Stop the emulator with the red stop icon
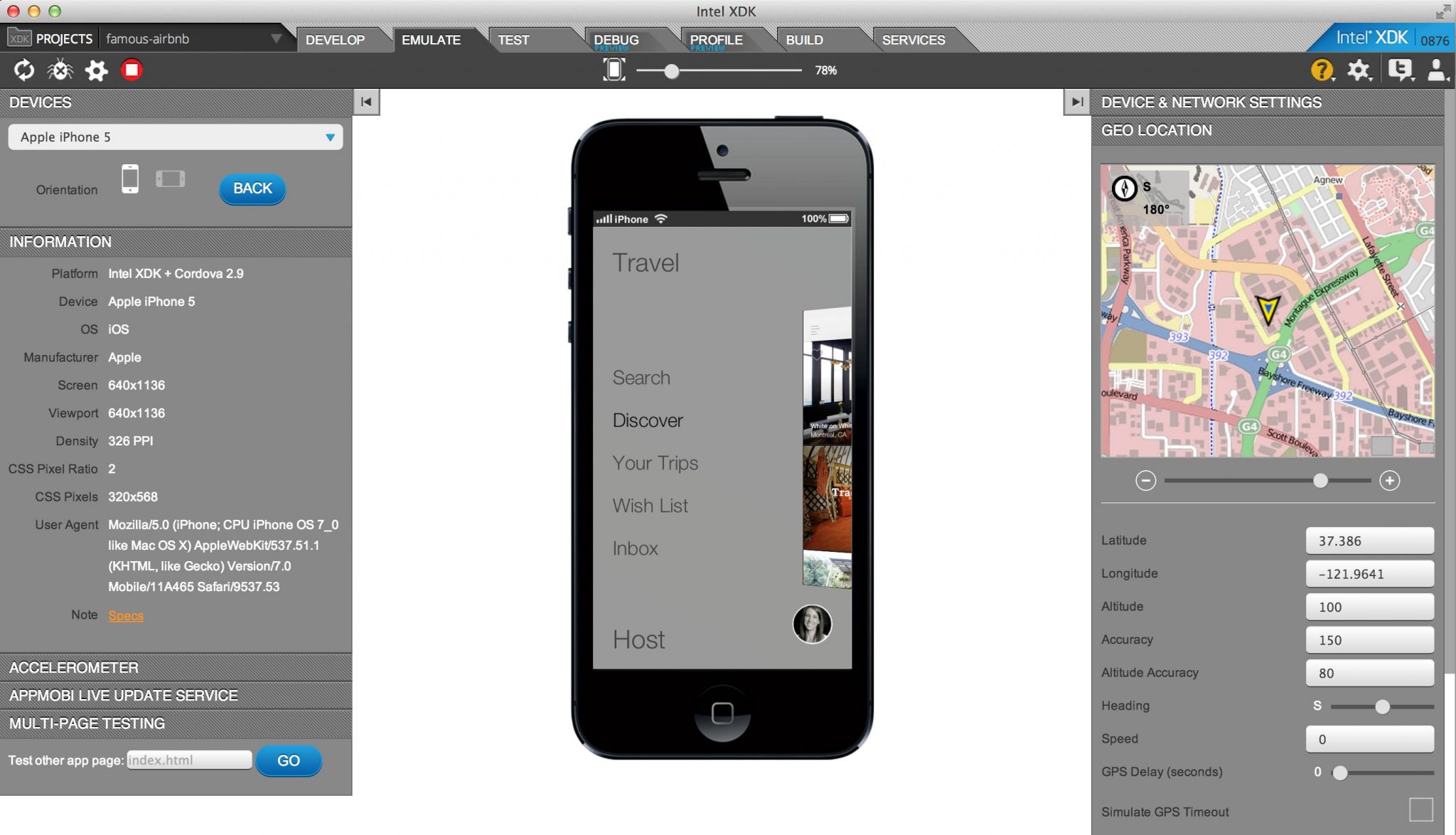1456x835 pixels. pos(132,70)
